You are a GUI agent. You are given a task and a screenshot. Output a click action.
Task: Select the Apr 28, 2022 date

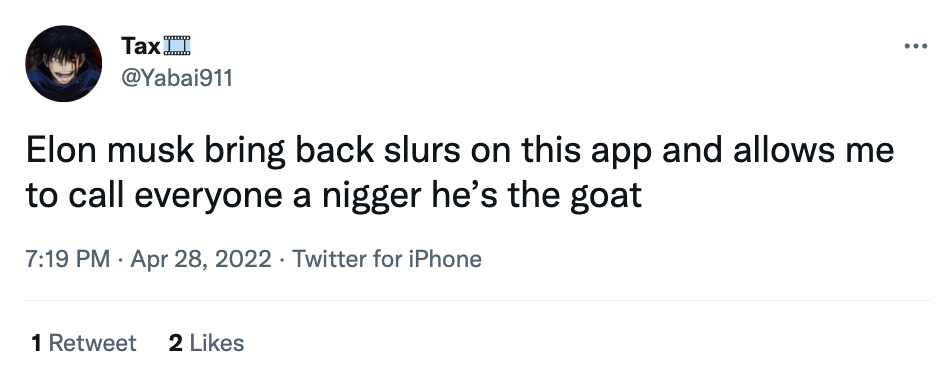(x=201, y=259)
